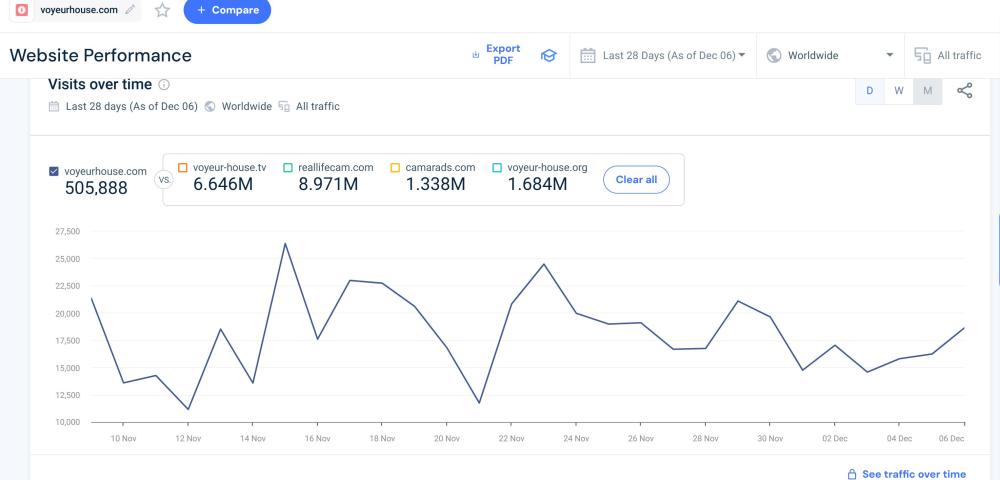
Task: Star the website as favorite
Action: [x=162, y=10]
